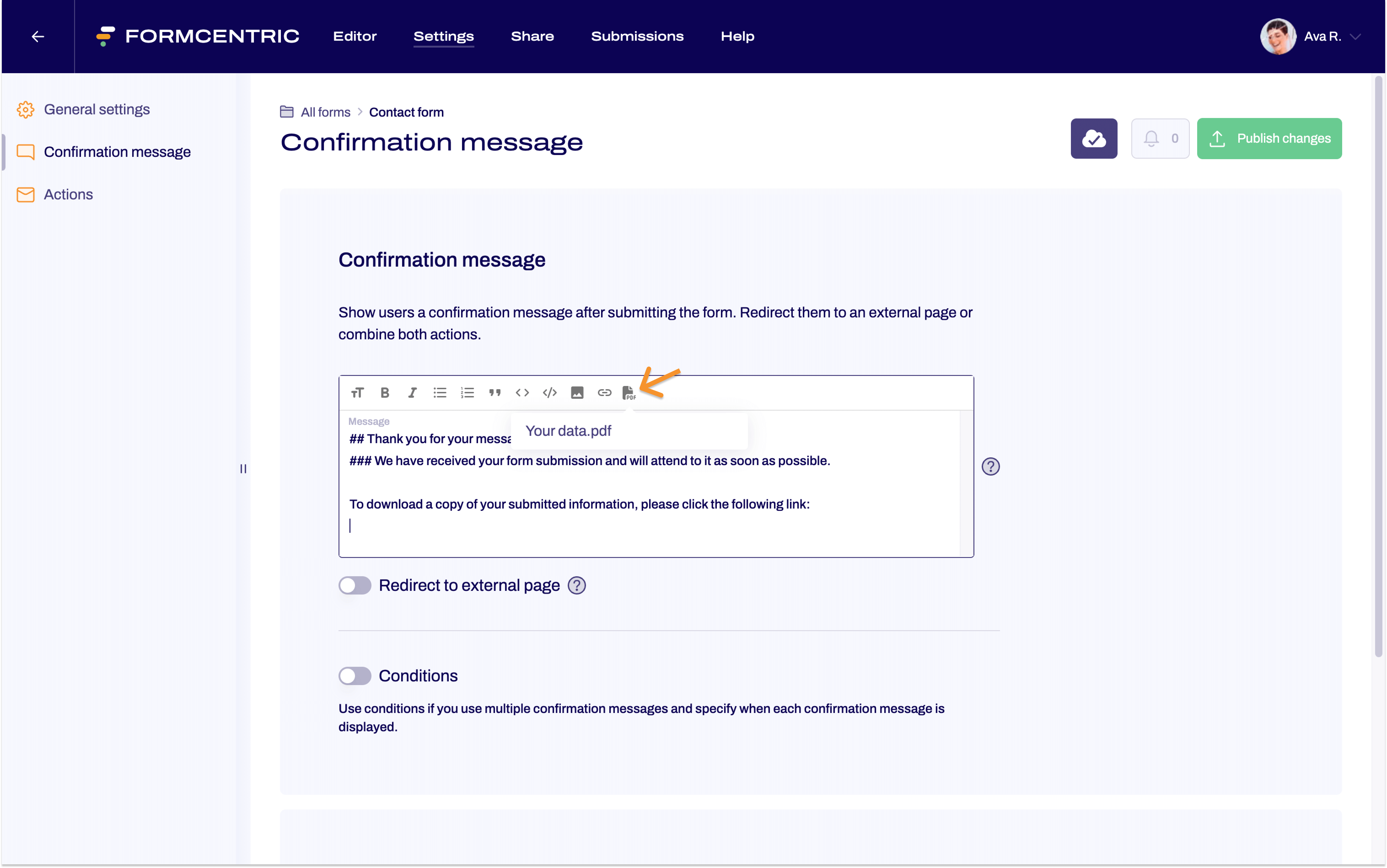Click the insert link icon in toolbar
The width and height of the screenshot is (1387, 868).
coord(604,392)
